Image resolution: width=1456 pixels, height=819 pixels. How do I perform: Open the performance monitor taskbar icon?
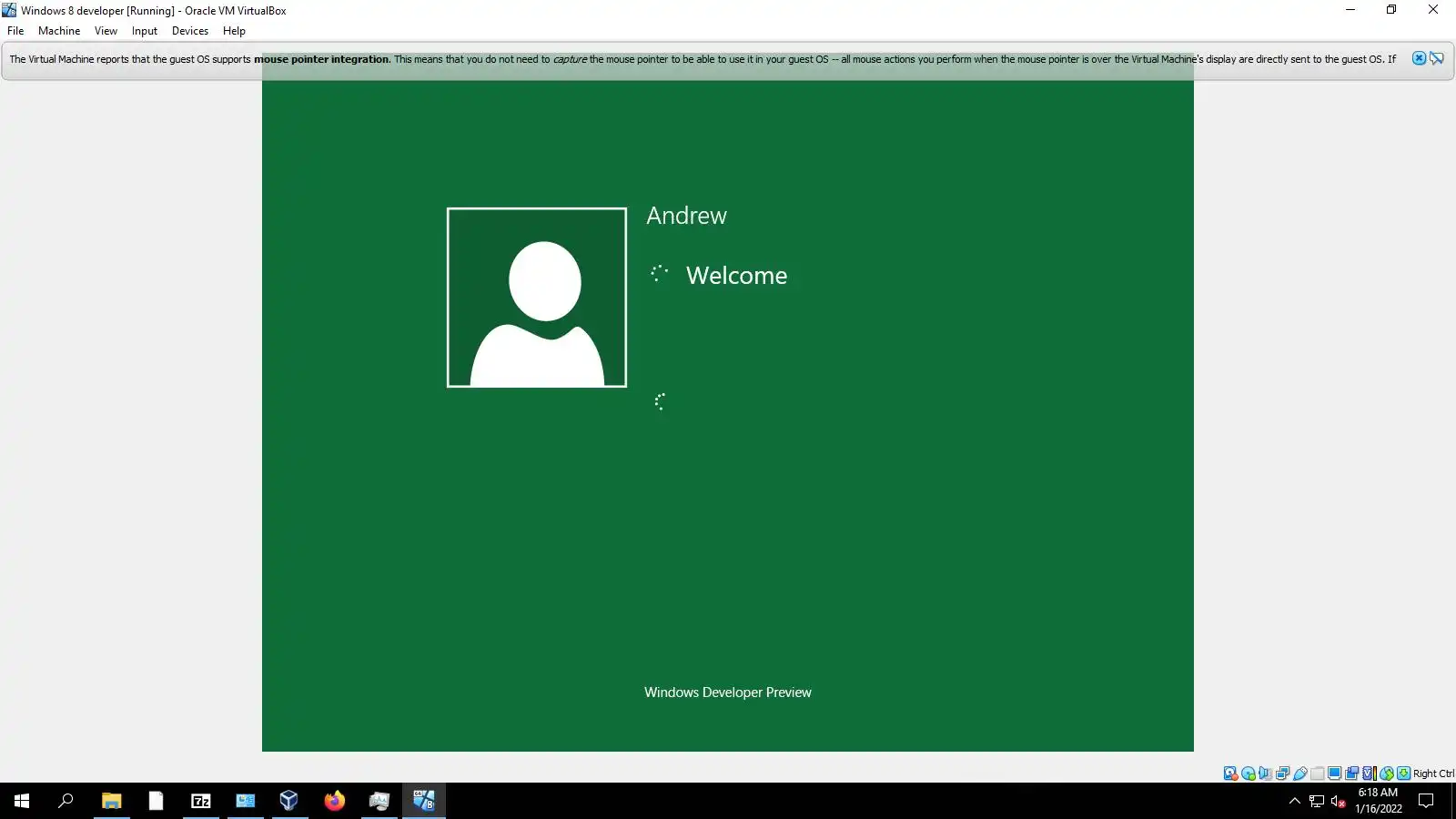click(x=379, y=801)
